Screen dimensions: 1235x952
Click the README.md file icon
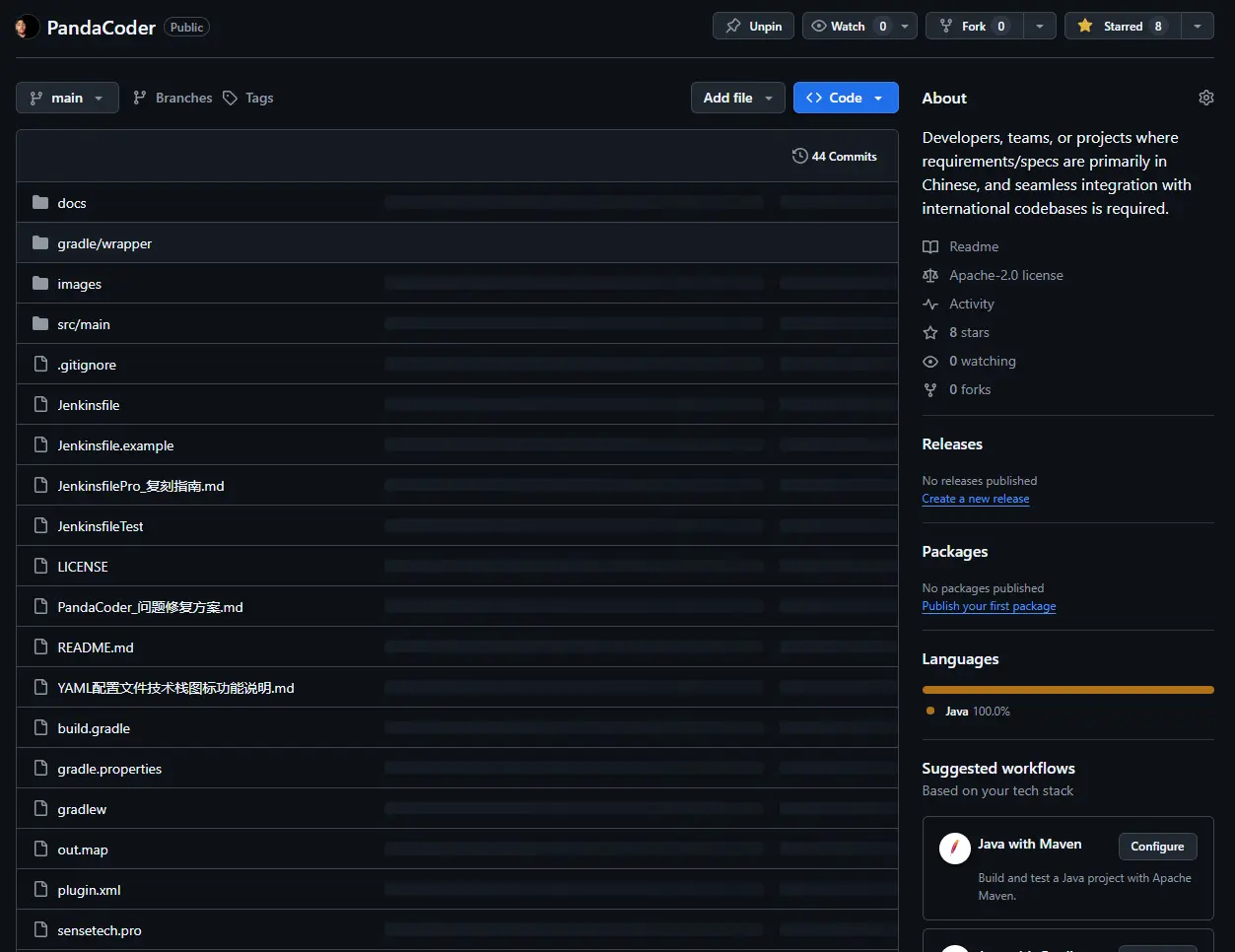40,646
